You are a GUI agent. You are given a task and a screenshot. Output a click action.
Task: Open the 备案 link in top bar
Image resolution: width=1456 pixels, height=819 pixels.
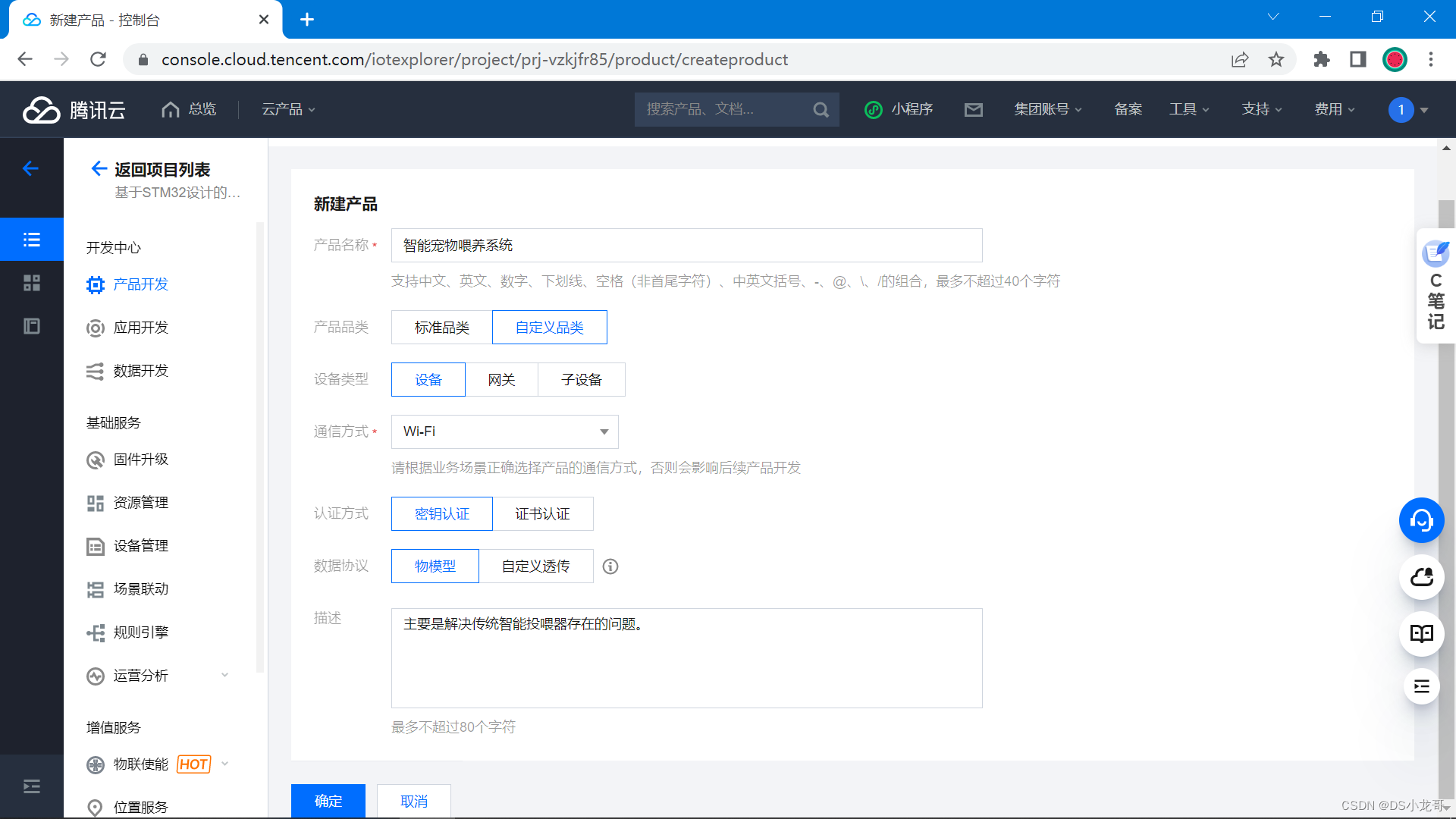coord(1128,110)
